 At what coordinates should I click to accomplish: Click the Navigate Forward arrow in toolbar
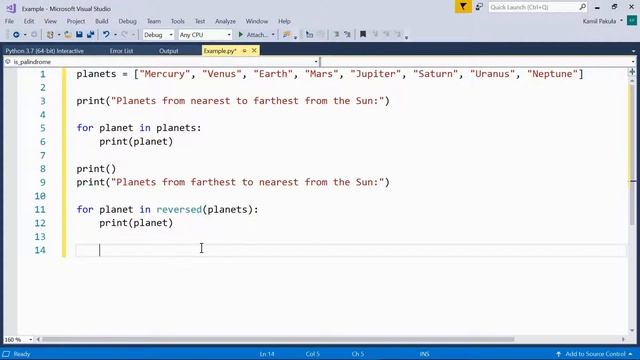[34, 35]
